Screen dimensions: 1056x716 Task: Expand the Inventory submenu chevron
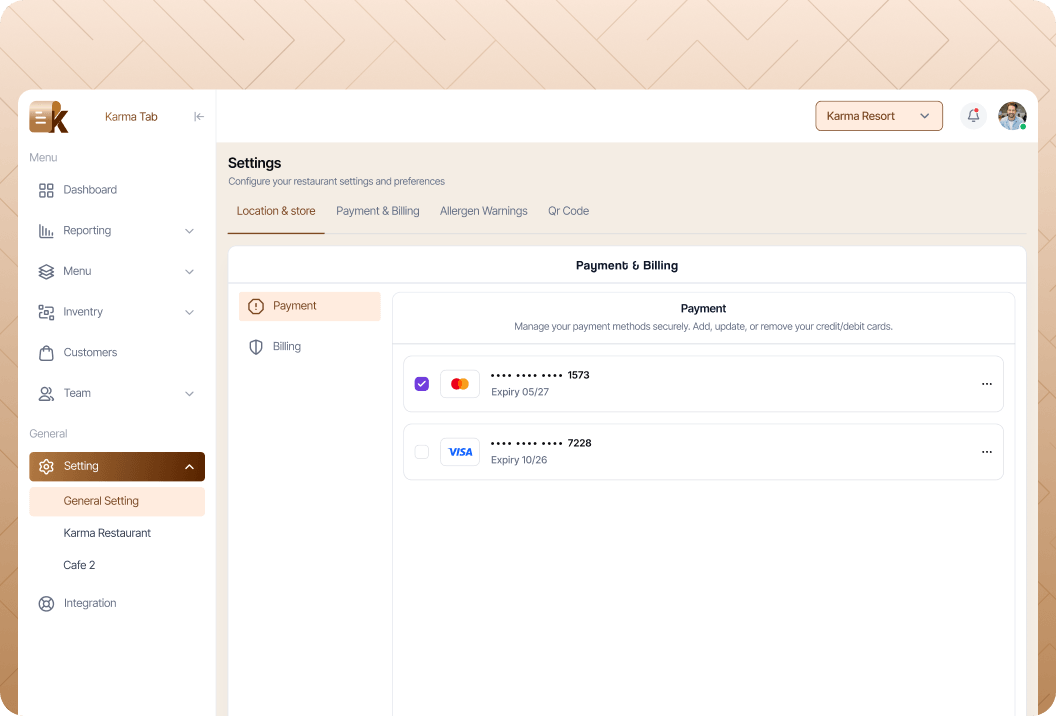(189, 313)
